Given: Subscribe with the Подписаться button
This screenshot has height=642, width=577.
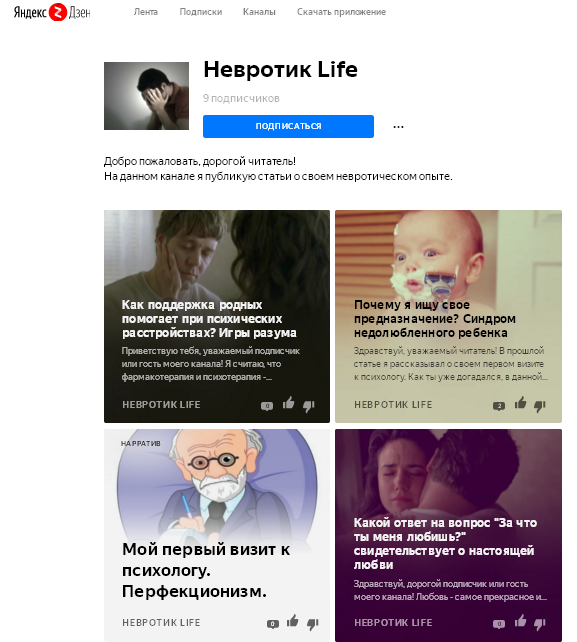Looking at the screenshot, I should point(288,126).
